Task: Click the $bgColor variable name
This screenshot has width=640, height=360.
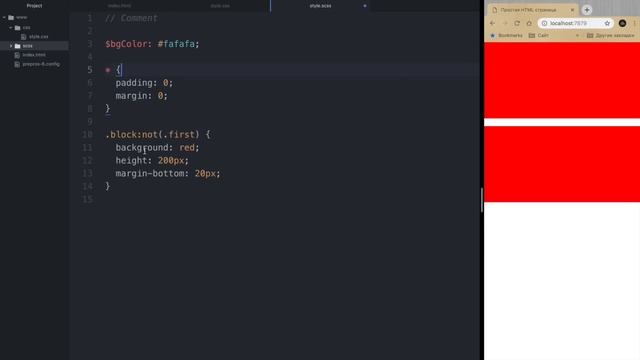Action: [x=126, y=44]
